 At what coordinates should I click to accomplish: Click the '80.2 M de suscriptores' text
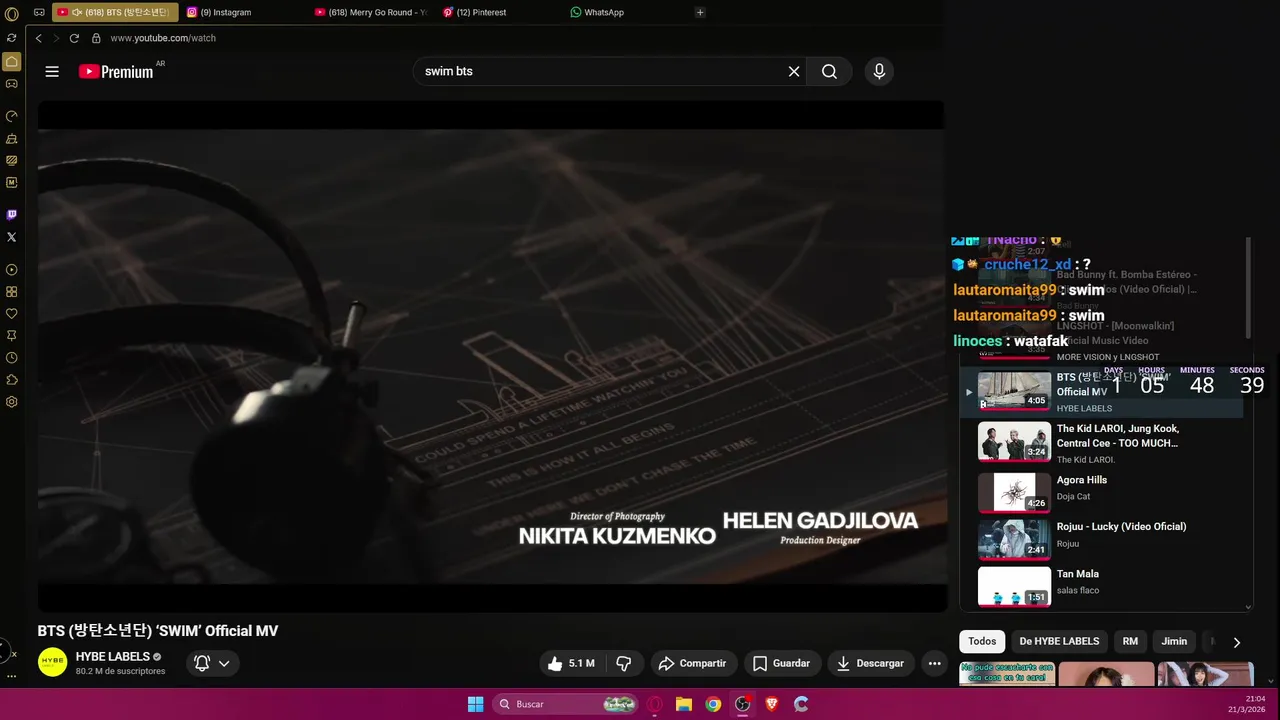coord(120,671)
